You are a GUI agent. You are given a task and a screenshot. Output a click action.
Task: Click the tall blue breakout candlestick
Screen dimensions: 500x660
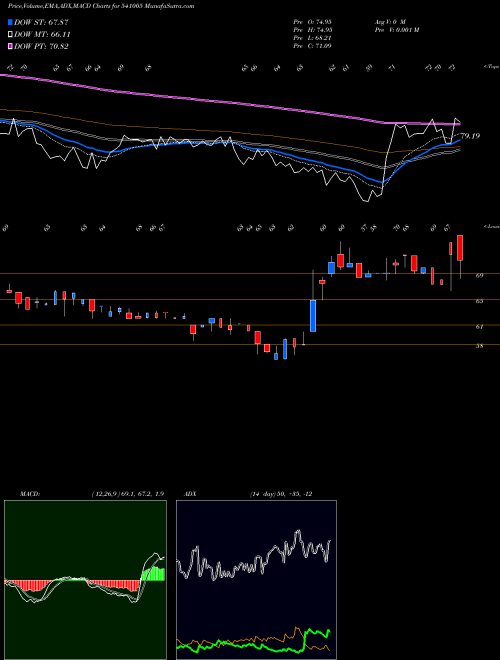coord(313,316)
